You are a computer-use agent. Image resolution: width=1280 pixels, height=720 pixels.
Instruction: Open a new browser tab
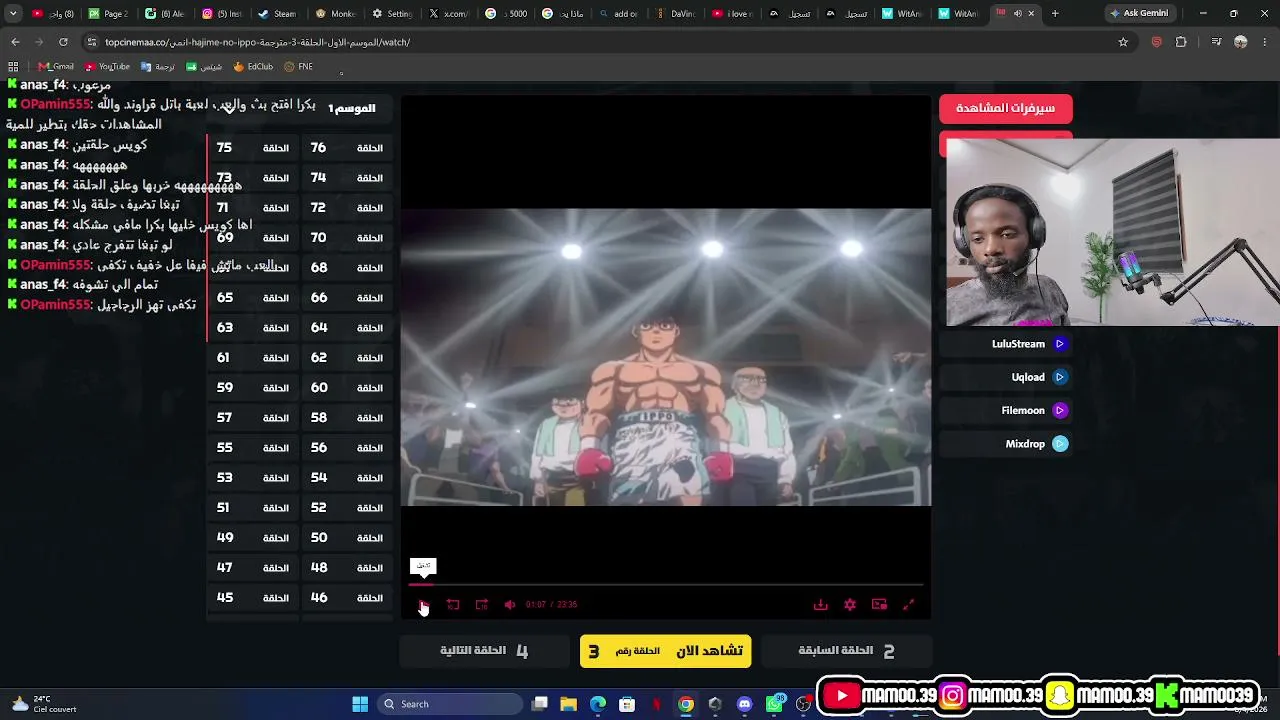[1055, 14]
